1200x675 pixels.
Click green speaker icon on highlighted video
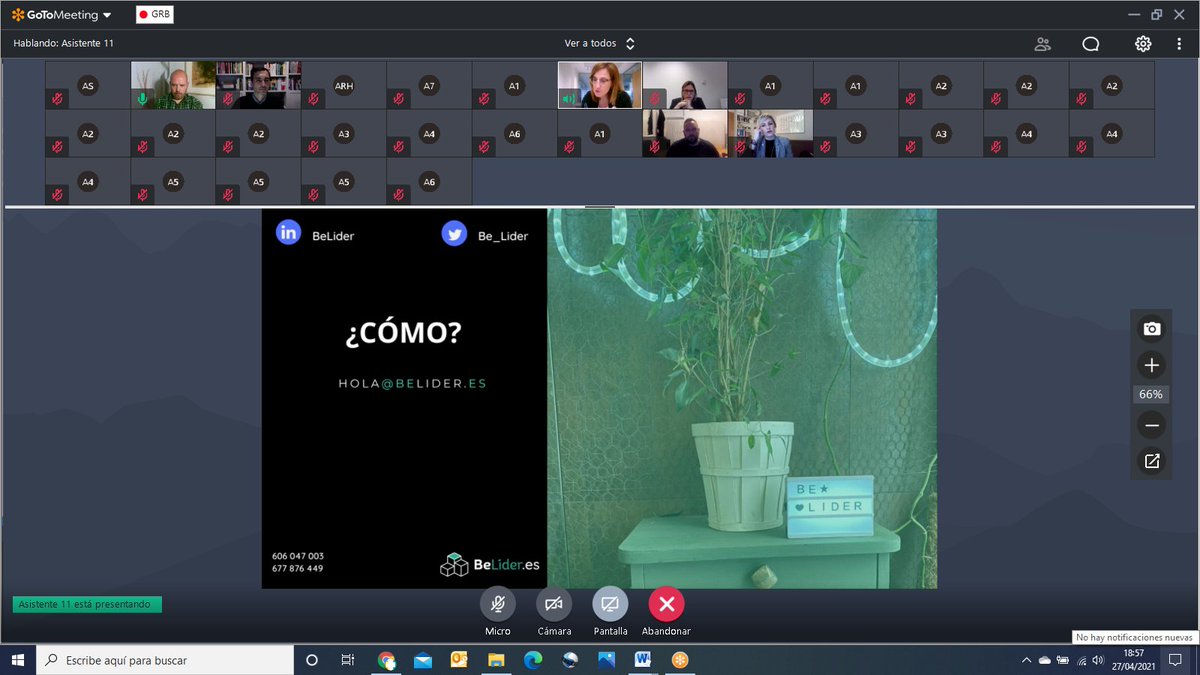(569, 99)
